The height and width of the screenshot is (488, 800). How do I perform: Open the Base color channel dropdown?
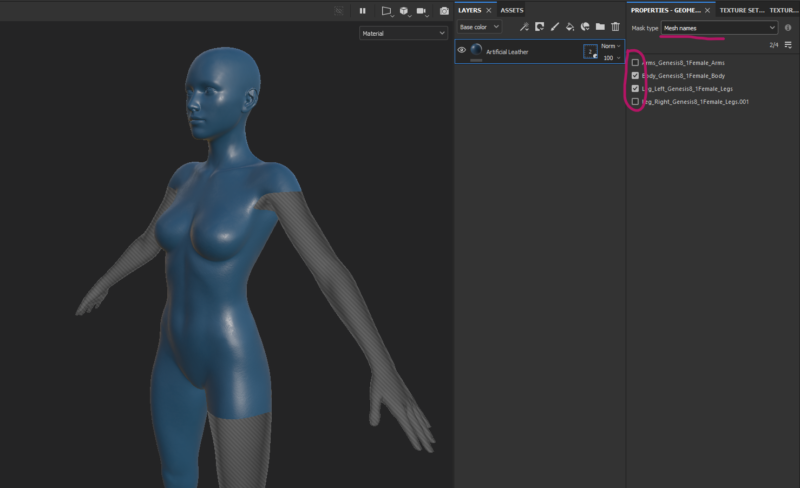479,27
